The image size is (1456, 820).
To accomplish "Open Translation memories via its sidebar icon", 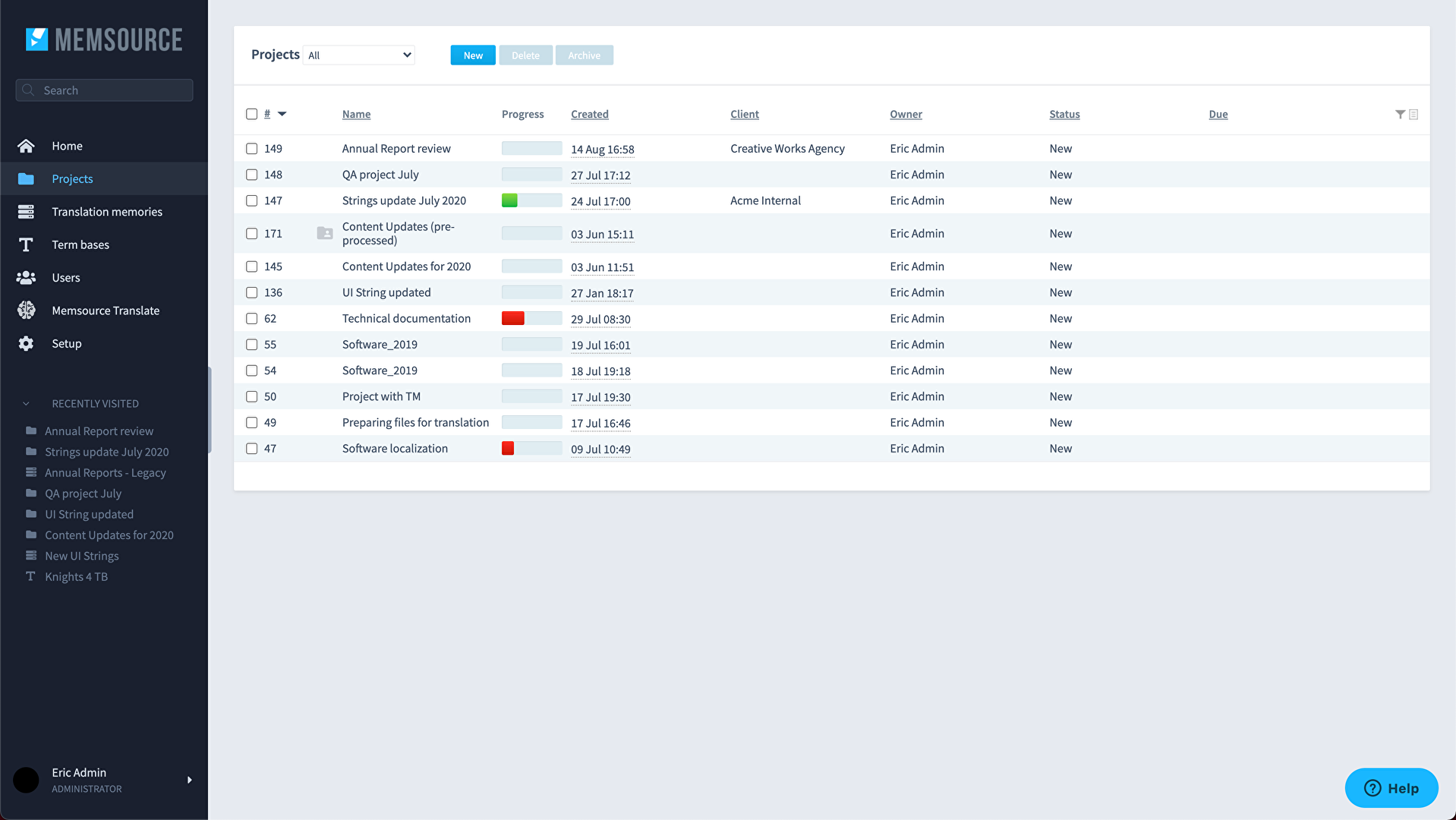I will (26, 212).
